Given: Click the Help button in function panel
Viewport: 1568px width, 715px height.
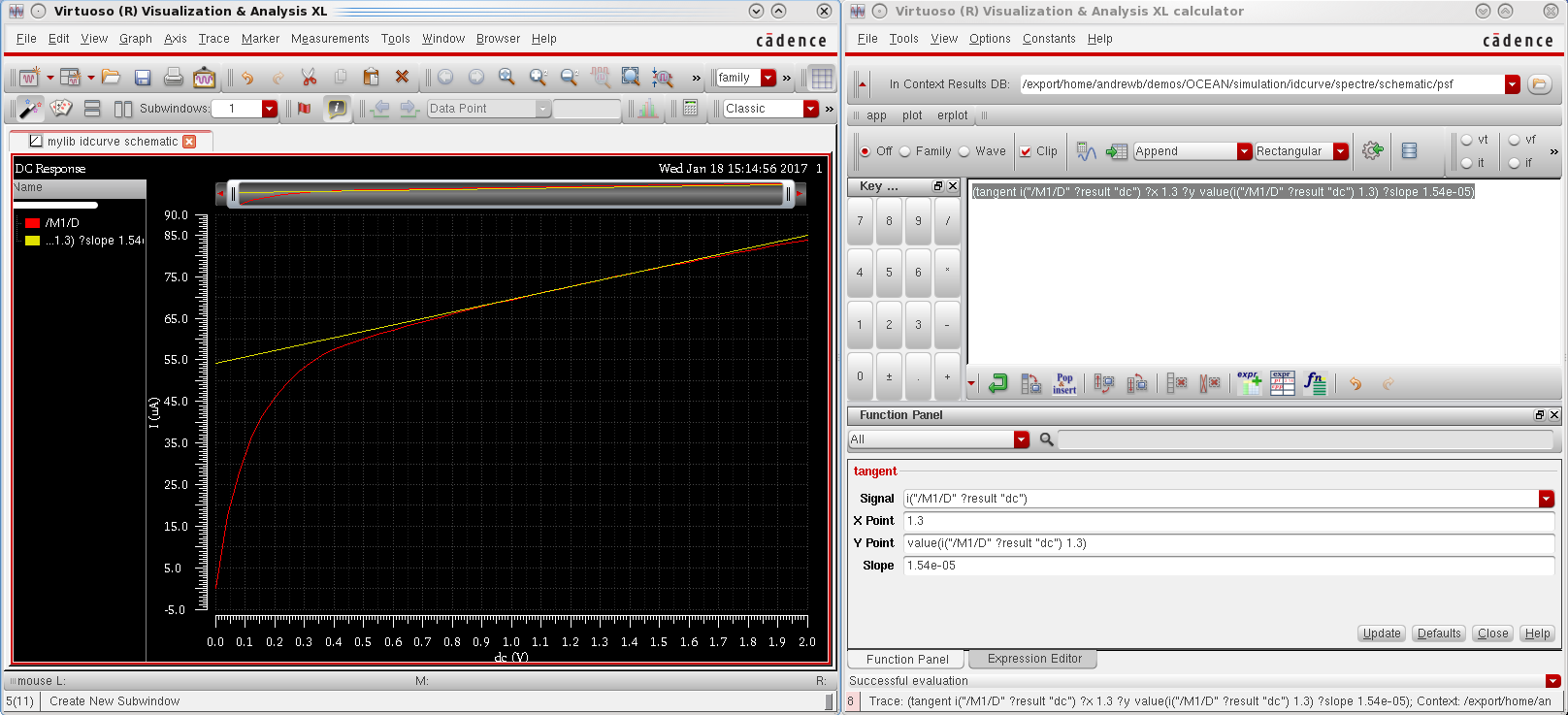Looking at the screenshot, I should pos(1538,634).
